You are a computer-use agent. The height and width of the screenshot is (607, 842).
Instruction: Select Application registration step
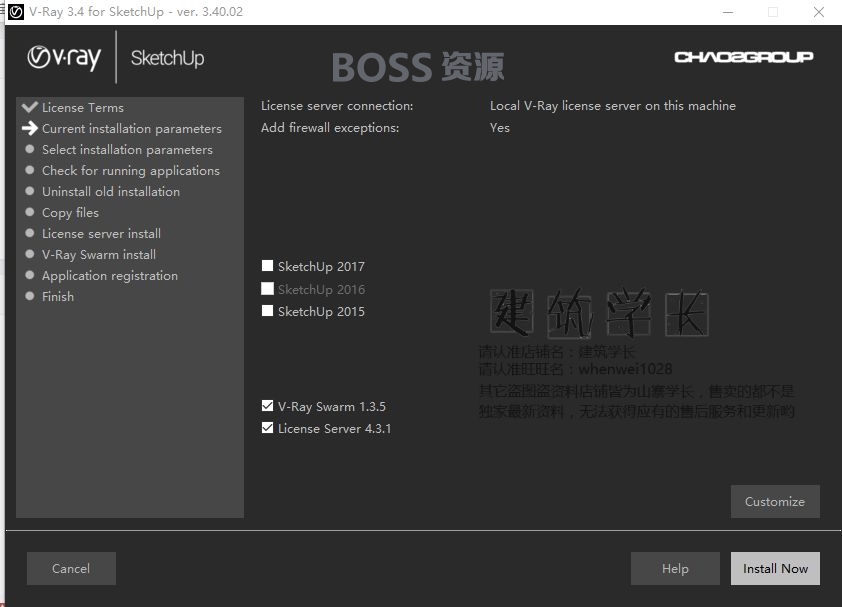[x=110, y=276]
